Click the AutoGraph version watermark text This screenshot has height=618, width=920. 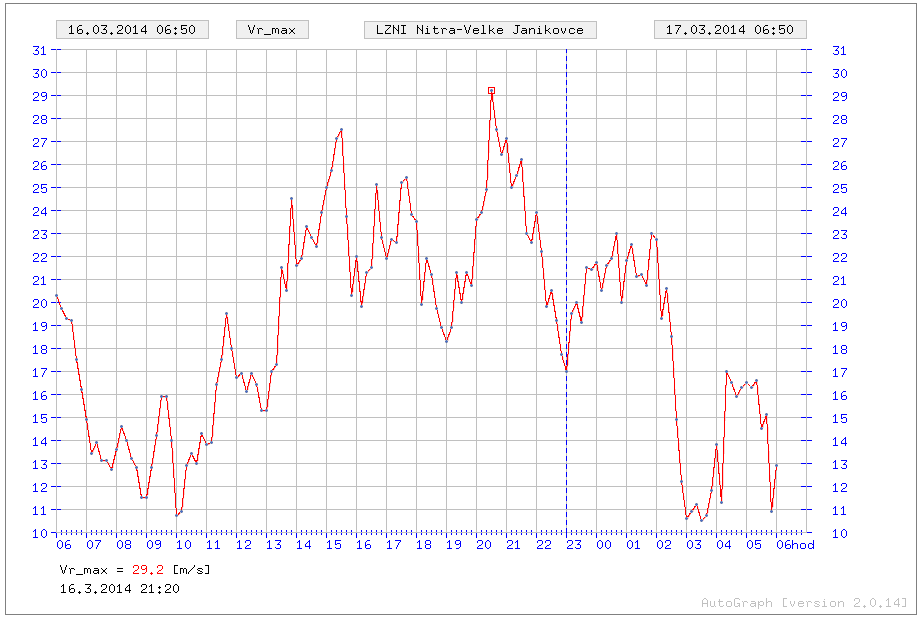tap(804, 602)
